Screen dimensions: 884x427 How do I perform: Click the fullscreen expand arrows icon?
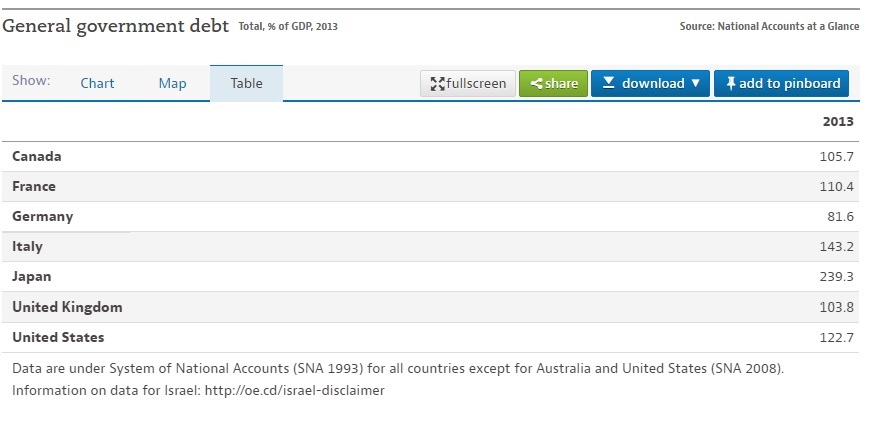pos(437,84)
